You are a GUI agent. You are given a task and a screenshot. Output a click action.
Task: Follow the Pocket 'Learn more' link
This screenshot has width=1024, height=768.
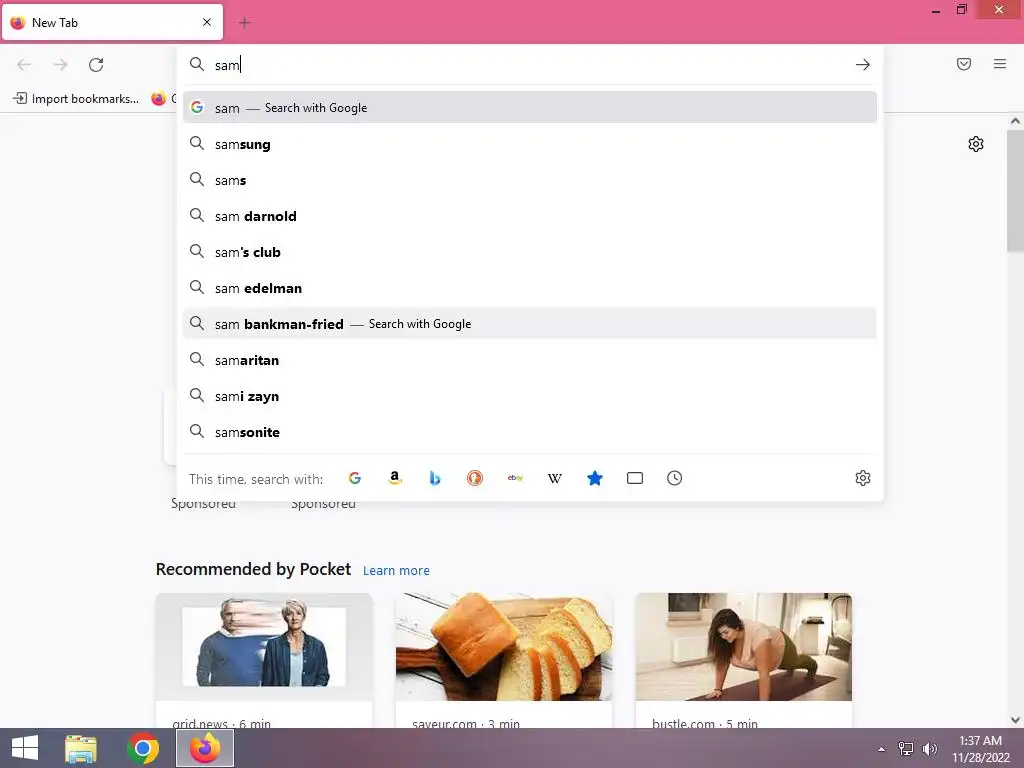pos(396,570)
